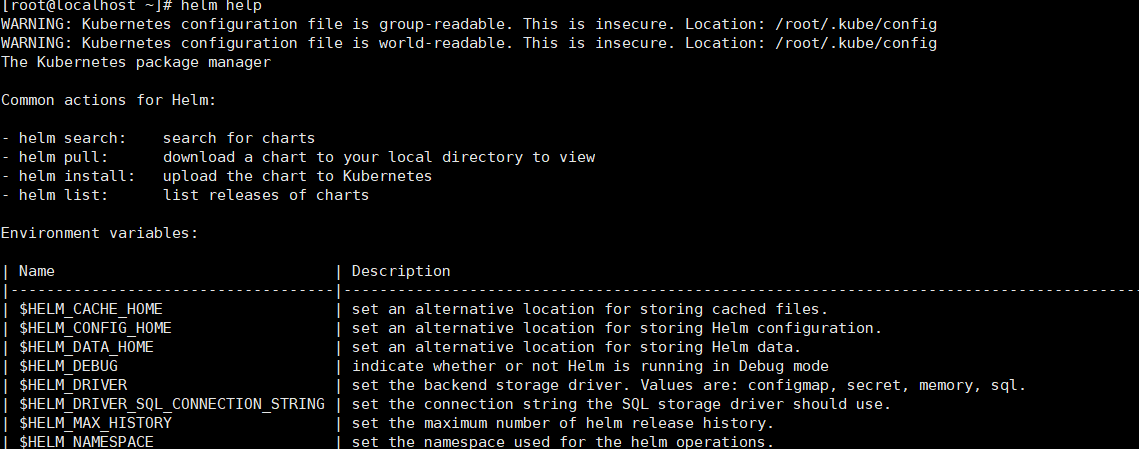Click the '[root@localhost ~]#' shell prompt
The image size is (1139, 449).
coord(87,6)
